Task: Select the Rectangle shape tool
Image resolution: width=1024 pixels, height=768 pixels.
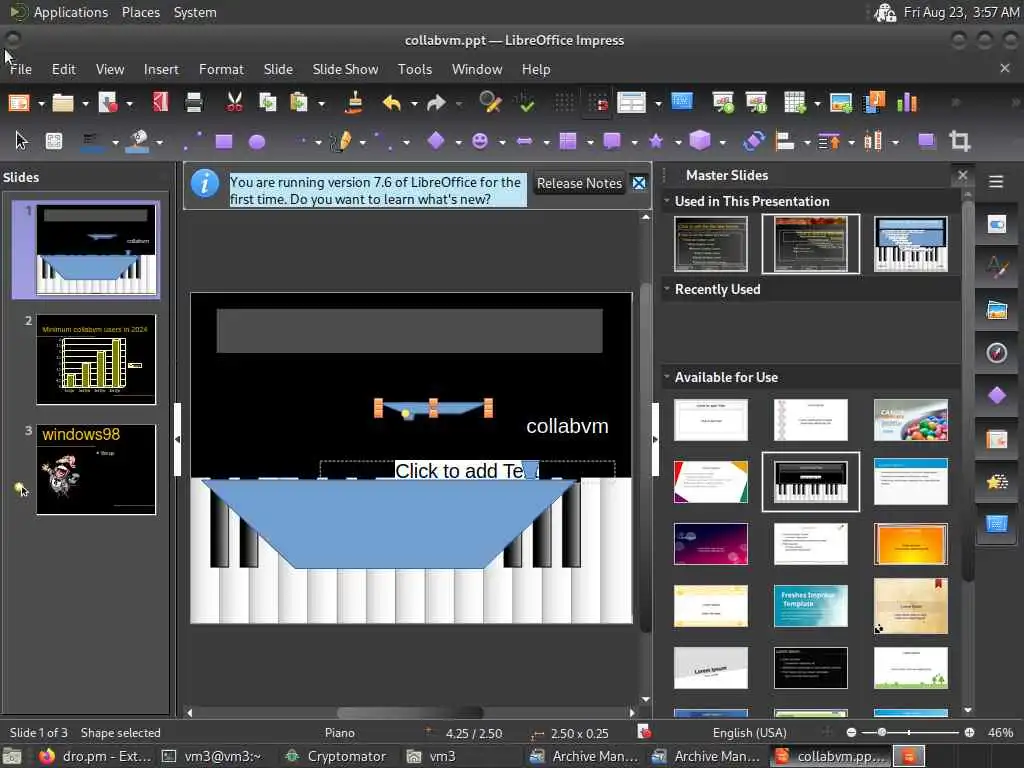Action: click(x=224, y=141)
